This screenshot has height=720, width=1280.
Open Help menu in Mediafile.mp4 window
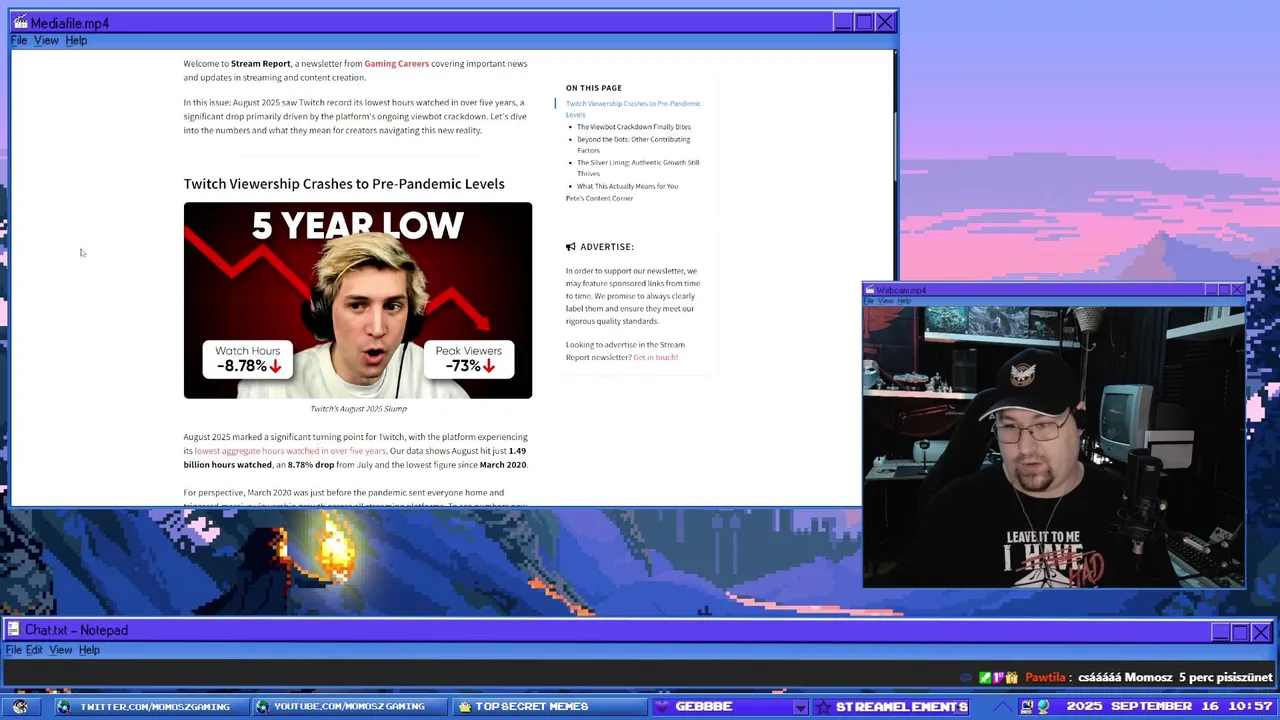76,40
